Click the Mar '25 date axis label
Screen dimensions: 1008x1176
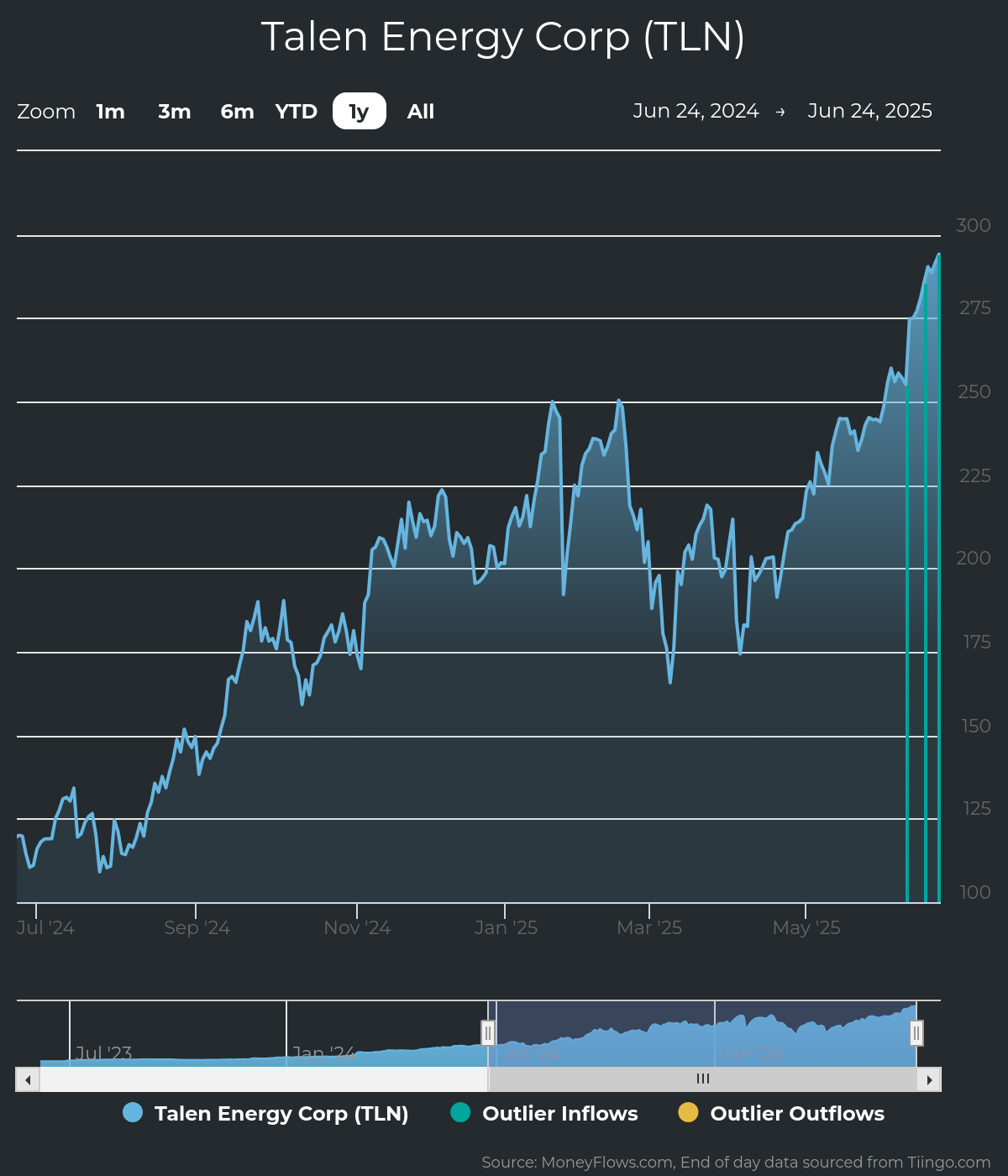[x=649, y=927]
